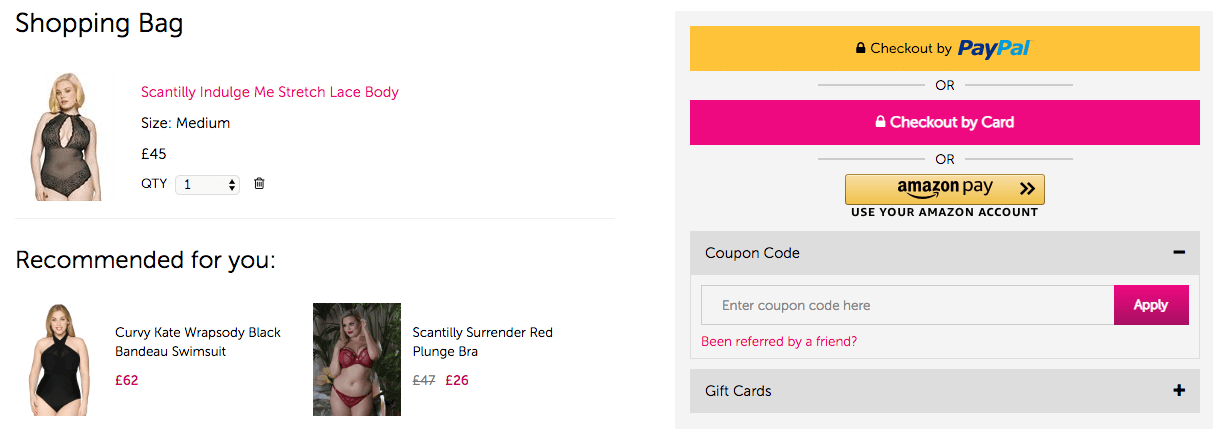Pay using the Amazon Pay button

944,189
